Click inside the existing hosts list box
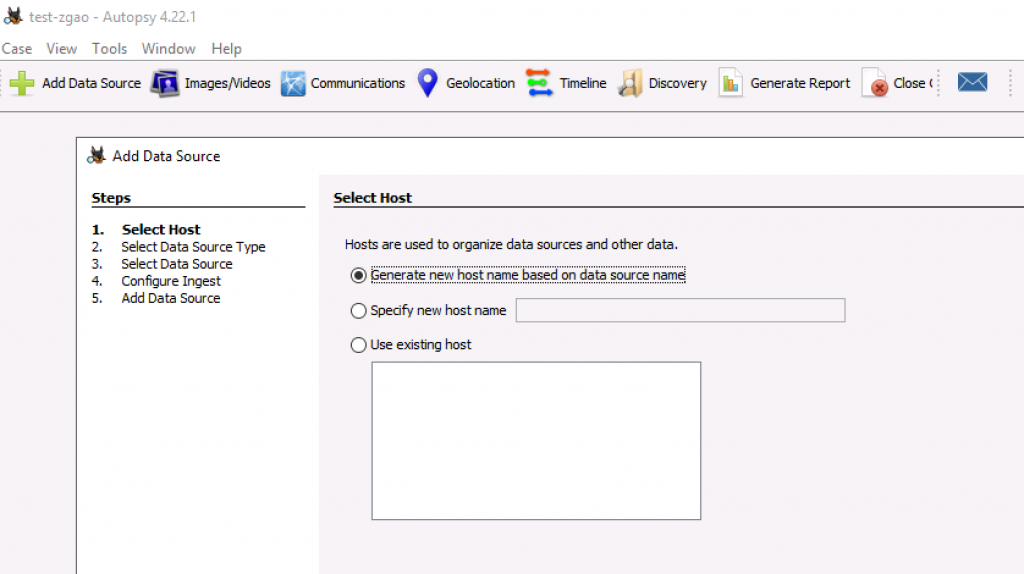Image resolution: width=1024 pixels, height=574 pixels. click(536, 440)
